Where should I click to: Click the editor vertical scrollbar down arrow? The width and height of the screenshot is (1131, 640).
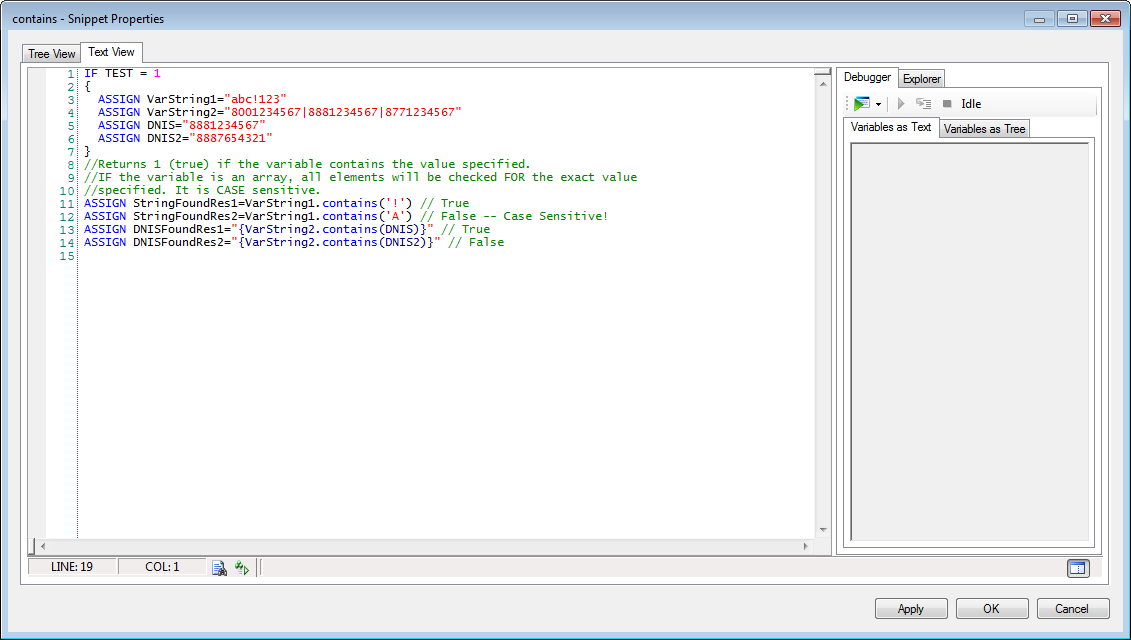coord(823,530)
